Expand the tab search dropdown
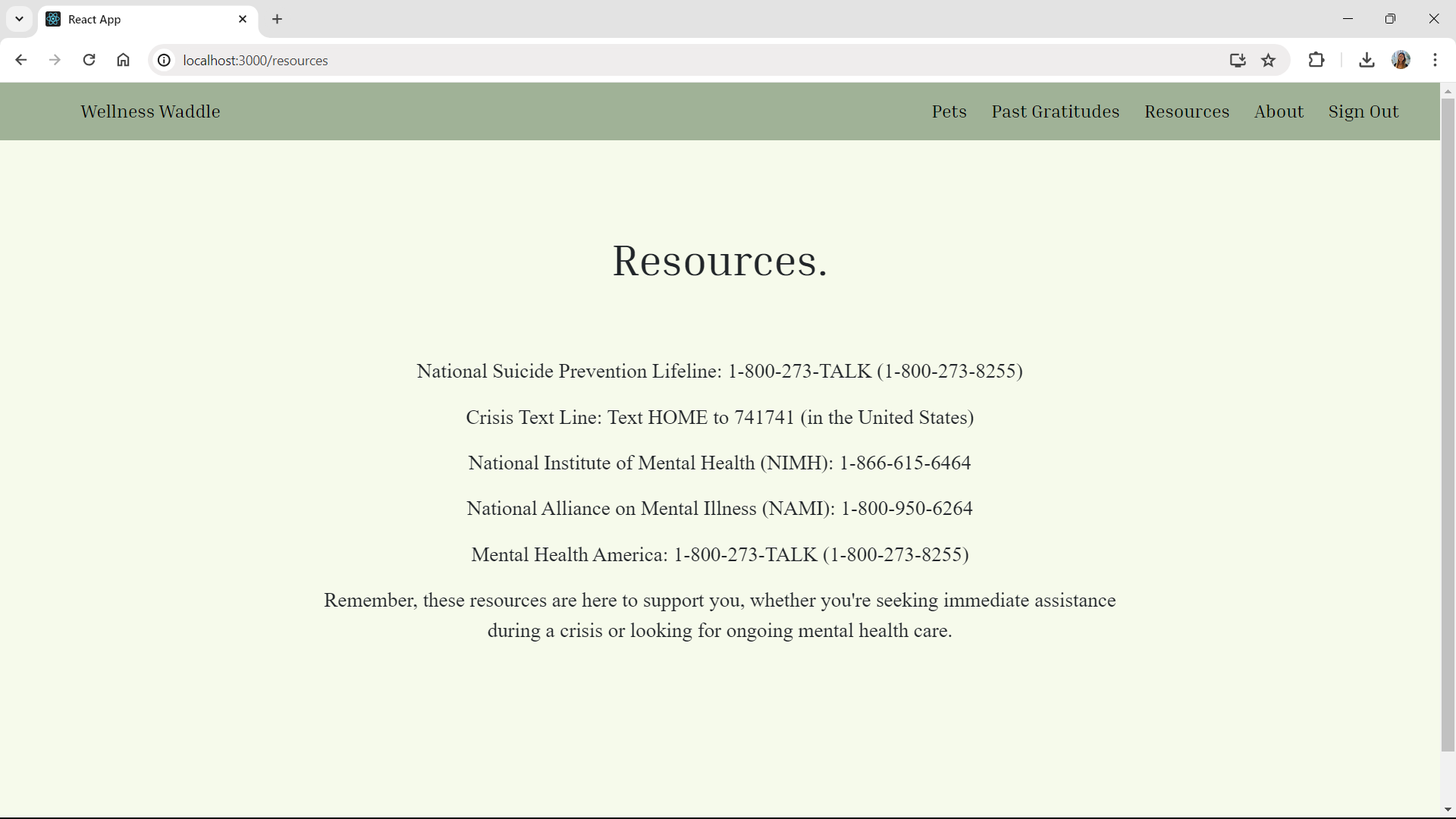1456x819 pixels. click(20, 19)
